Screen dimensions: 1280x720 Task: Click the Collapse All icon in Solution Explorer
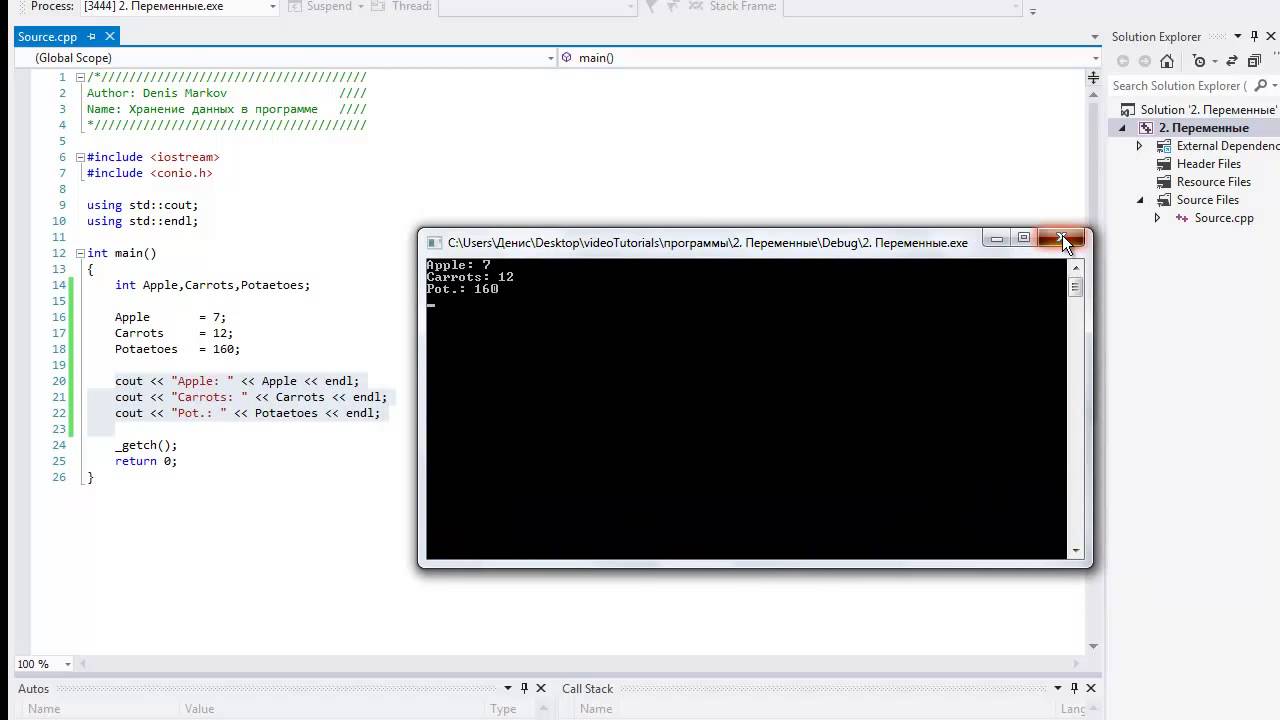[1254, 61]
